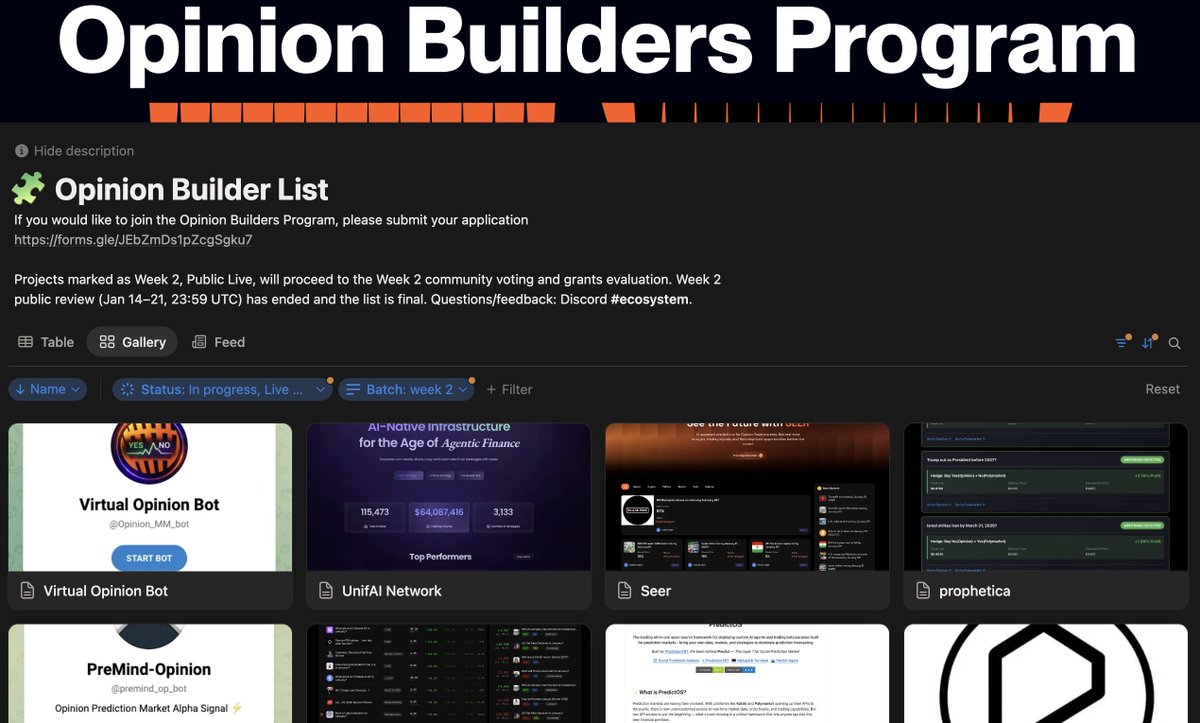Click page icon beside Virtual Opinion Bot
Image resolution: width=1200 pixels, height=723 pixels.
coord(26,591)
